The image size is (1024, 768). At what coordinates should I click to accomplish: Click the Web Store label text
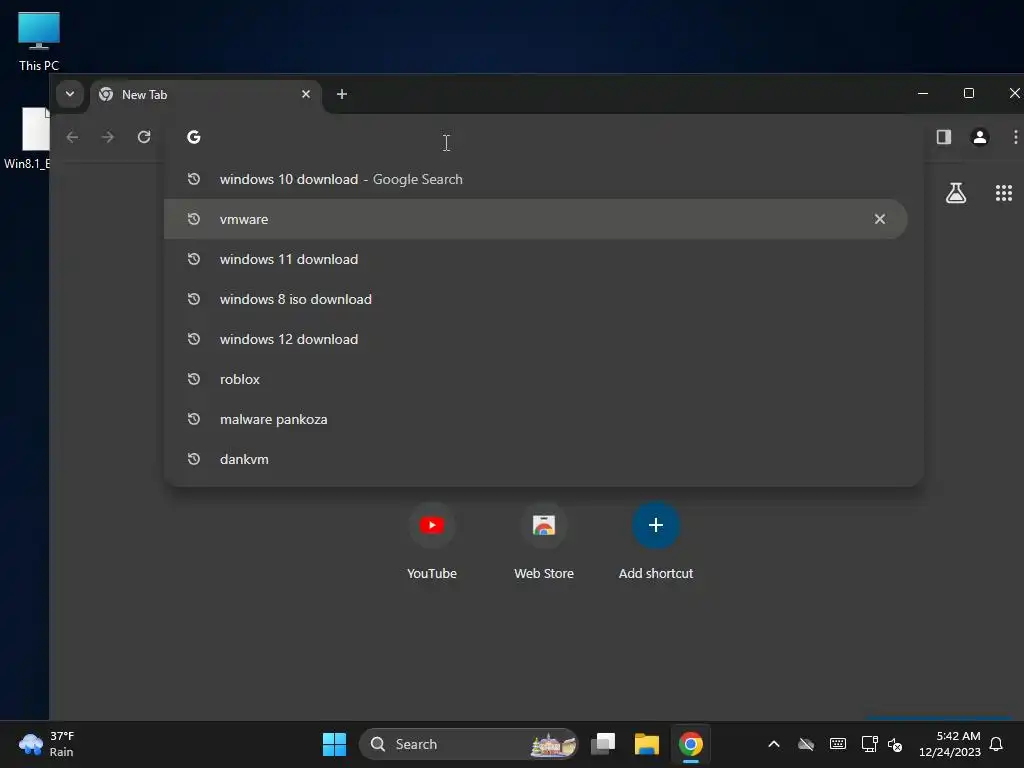pyautogui.click(x=543, y=573)
